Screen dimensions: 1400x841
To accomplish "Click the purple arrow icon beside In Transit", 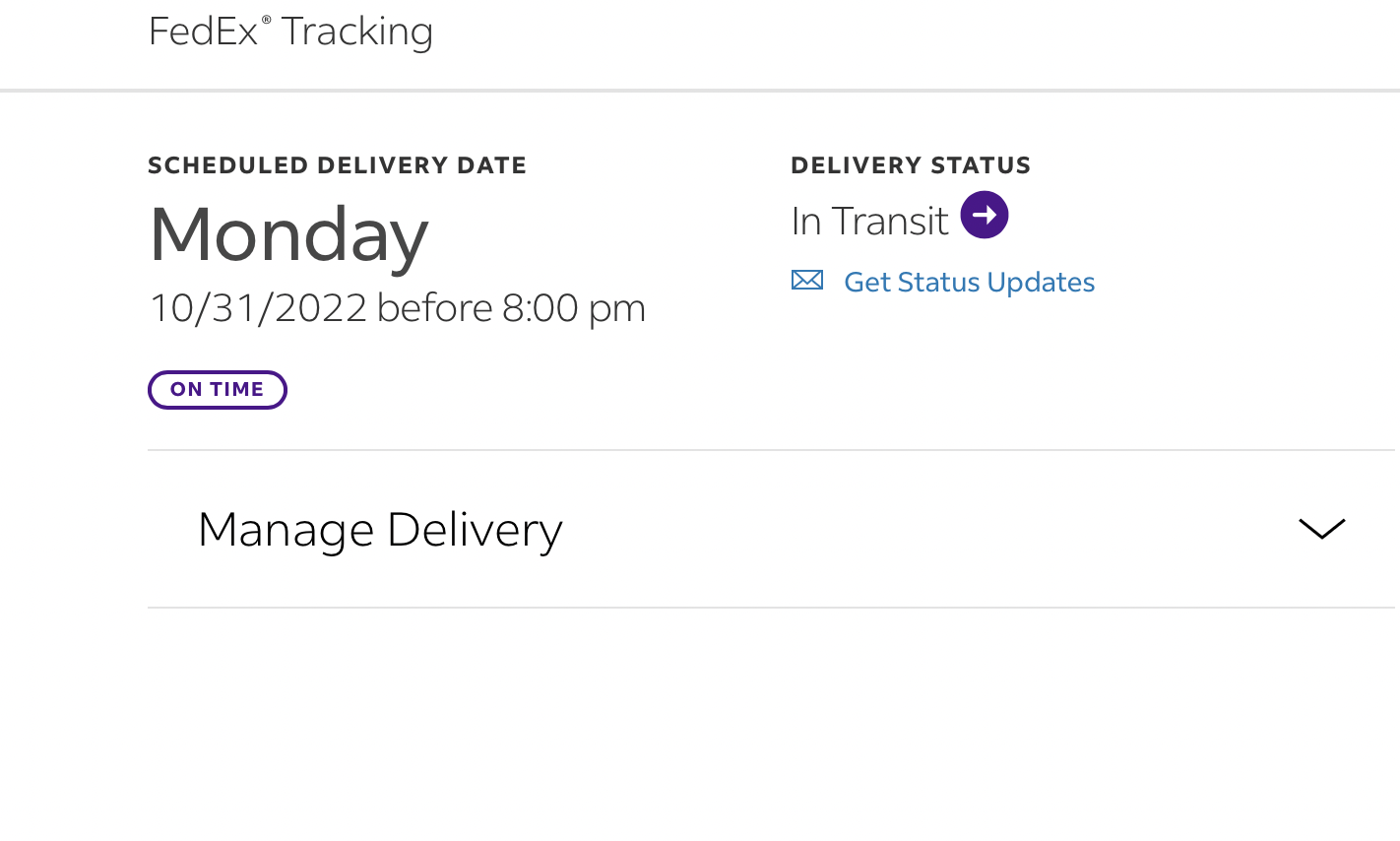I will (984, 215).
